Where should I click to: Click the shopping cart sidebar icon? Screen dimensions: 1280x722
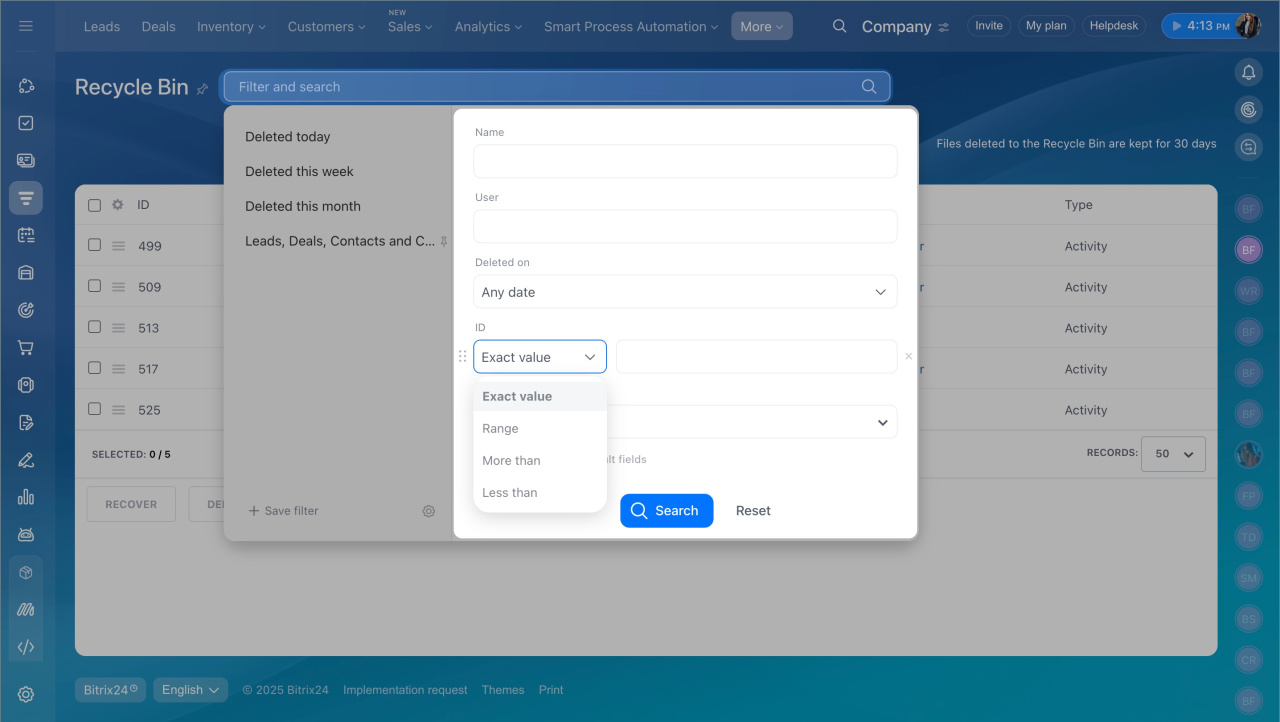click(26, 348)
